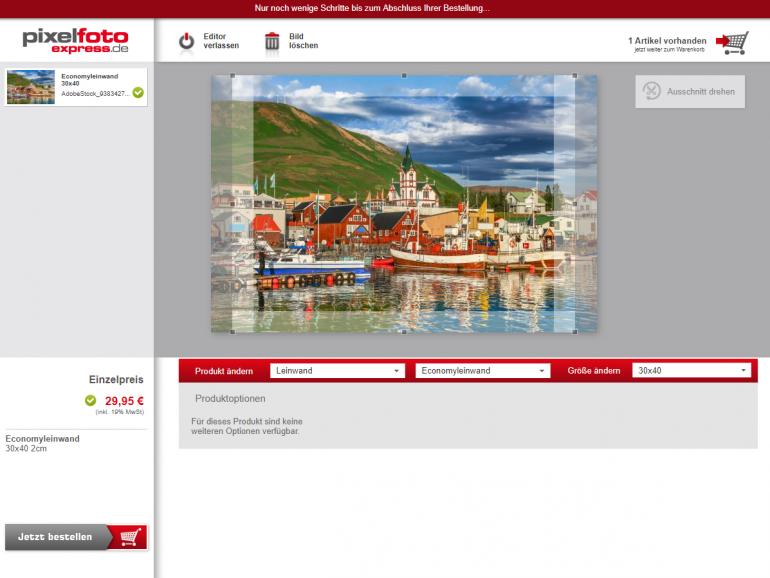This screenshot has height=578, width=770.
Task: Click the Bild löschen label
Action: coord(304,42)
